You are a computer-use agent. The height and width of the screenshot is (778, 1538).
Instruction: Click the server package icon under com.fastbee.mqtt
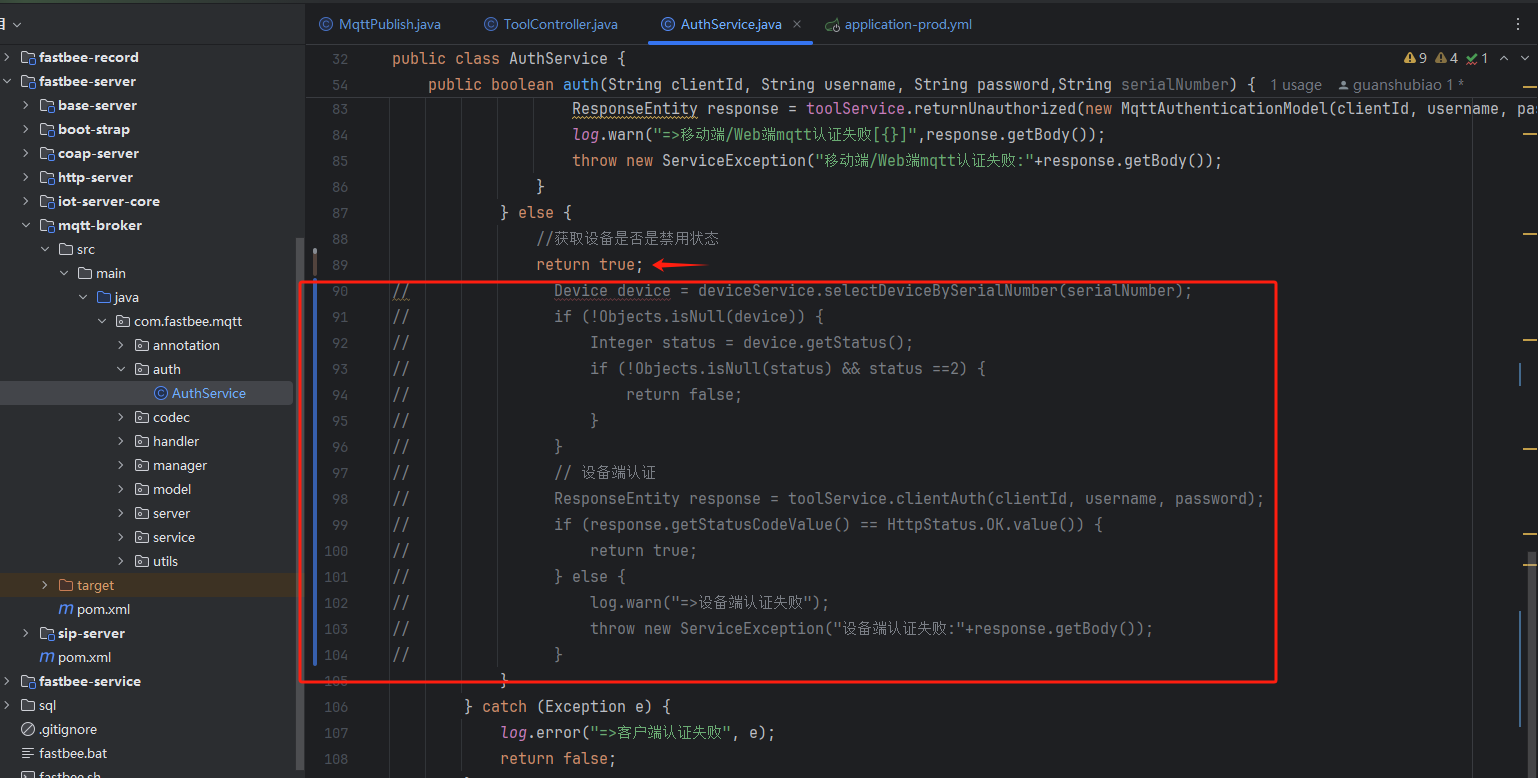pos(141,513)
